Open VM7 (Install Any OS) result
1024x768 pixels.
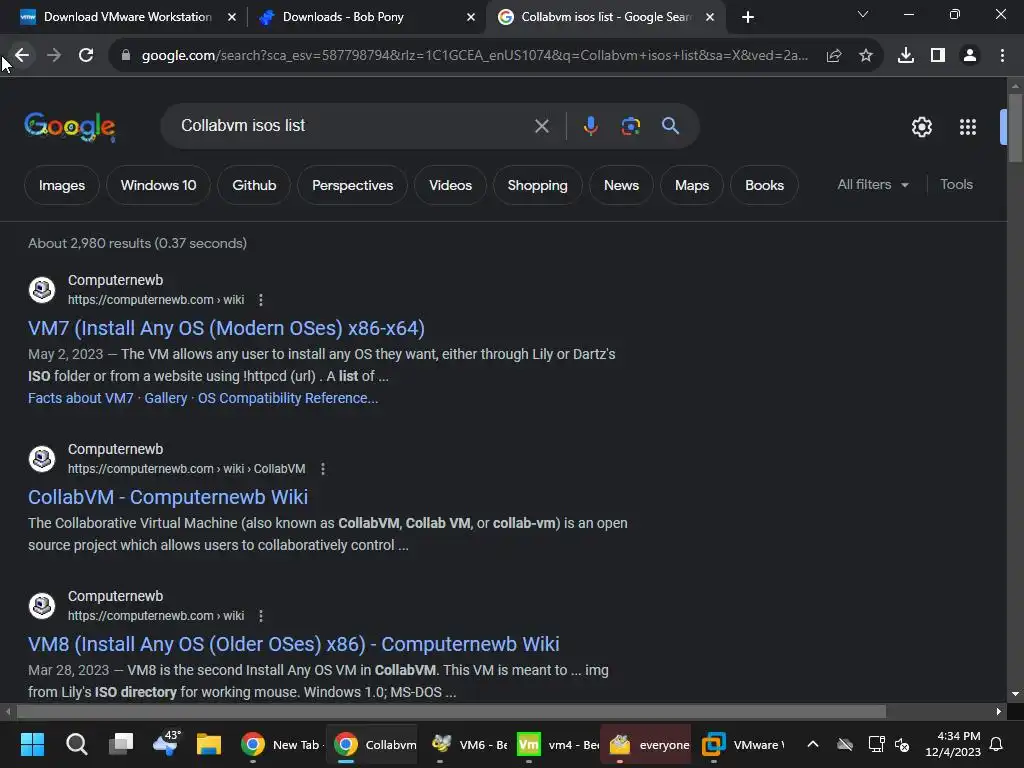tap(226, 328)
